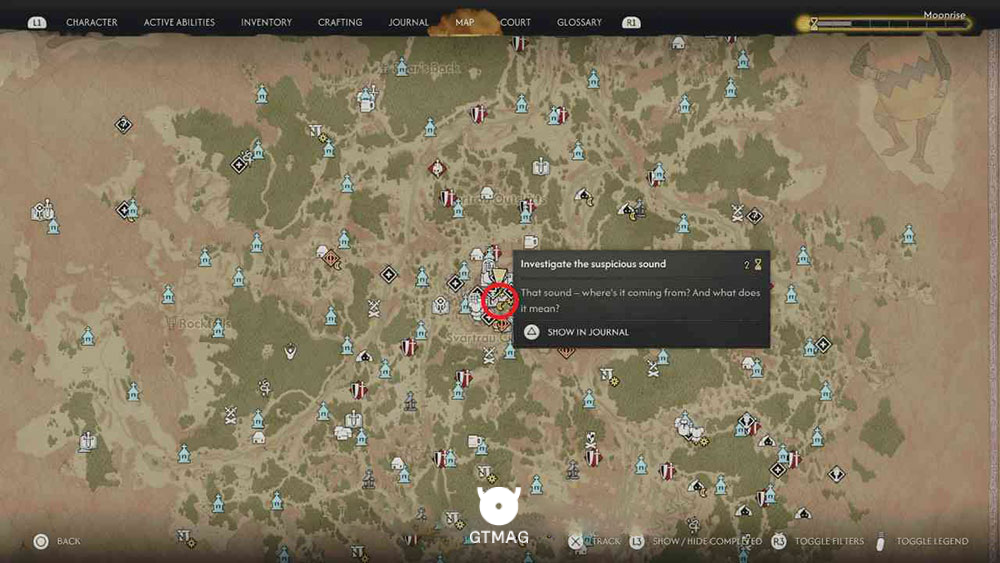Go to the Crafting tab
The image size is (1000, 563).
pos(340,22)
